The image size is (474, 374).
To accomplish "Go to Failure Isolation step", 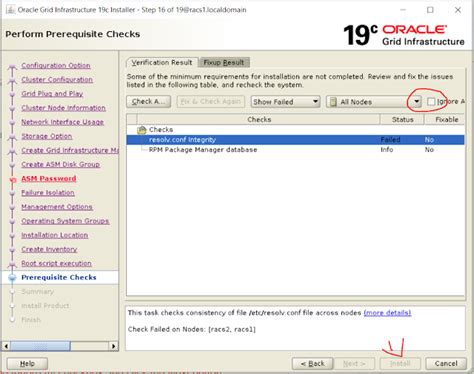I will (x=48, y=193).
